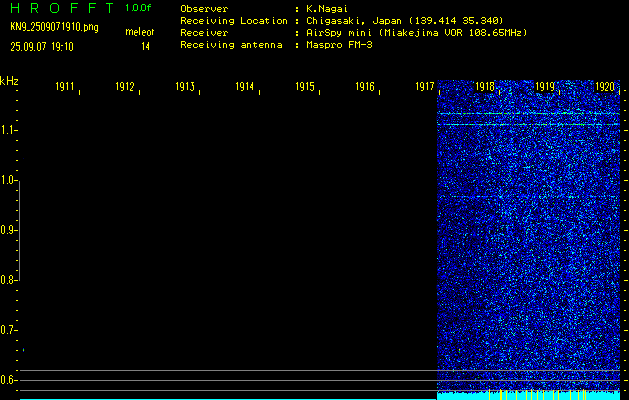Click the 1.0 kHz frequency label

click(7, 180)
